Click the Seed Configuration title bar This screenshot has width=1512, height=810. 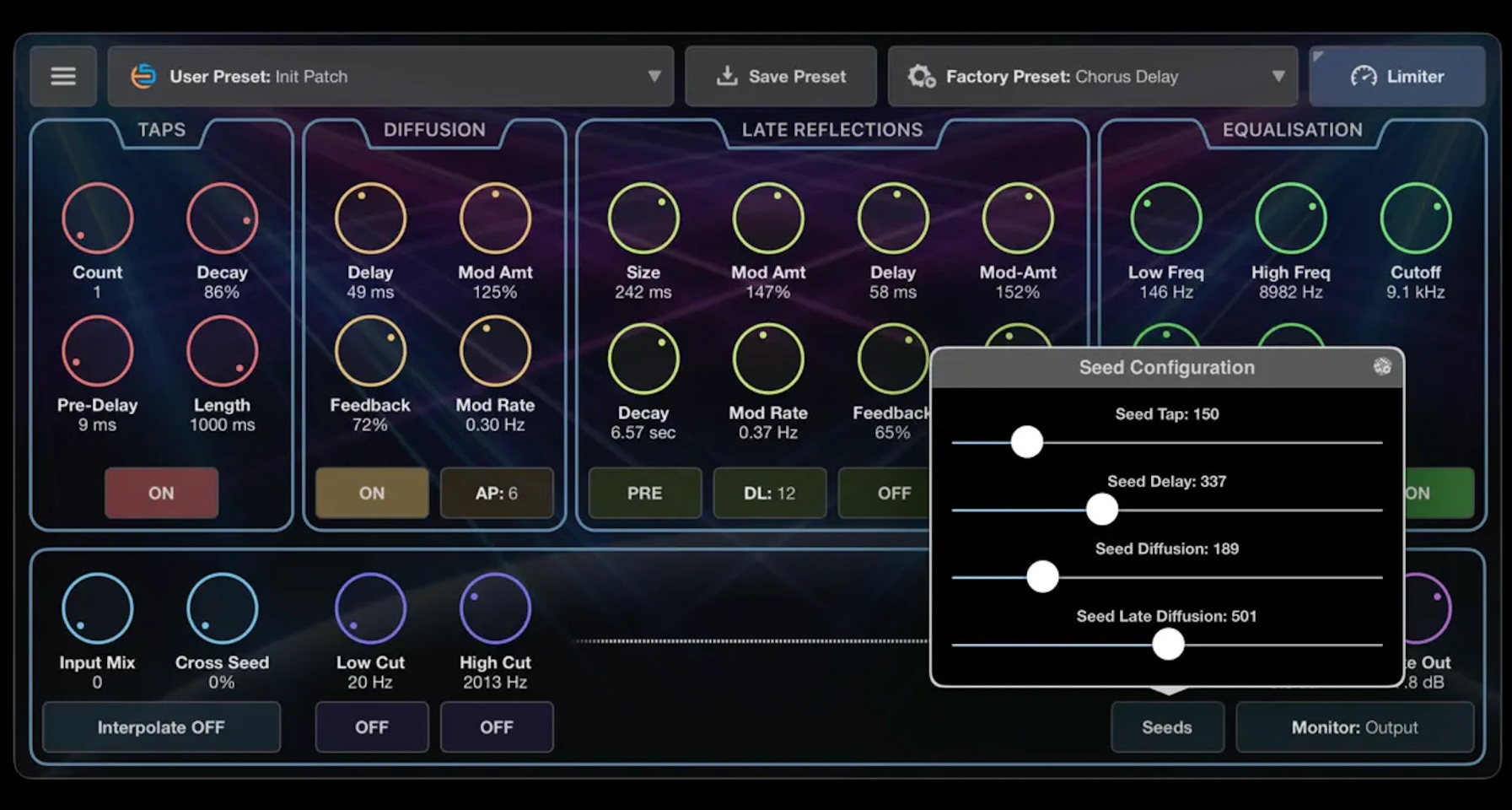[x=1167, y=368]
